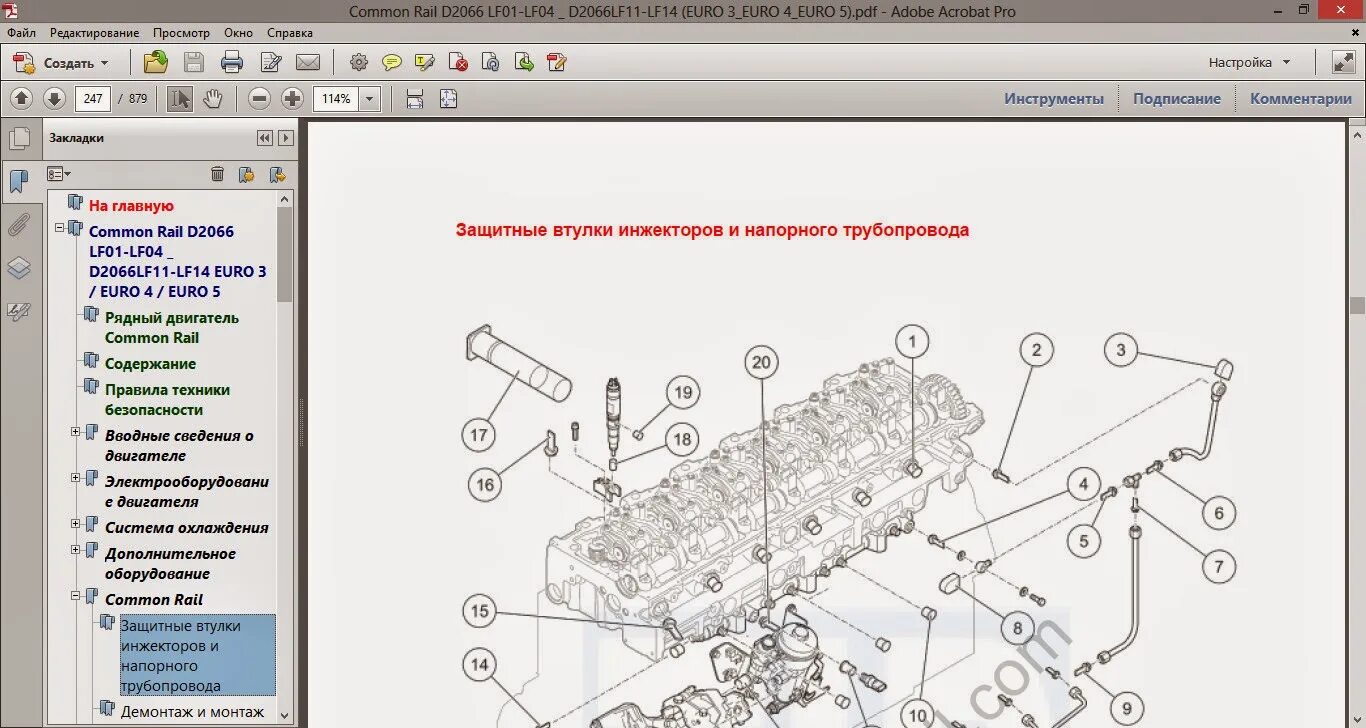
Task: Open the Файл menu
Action: coord(21,33)
